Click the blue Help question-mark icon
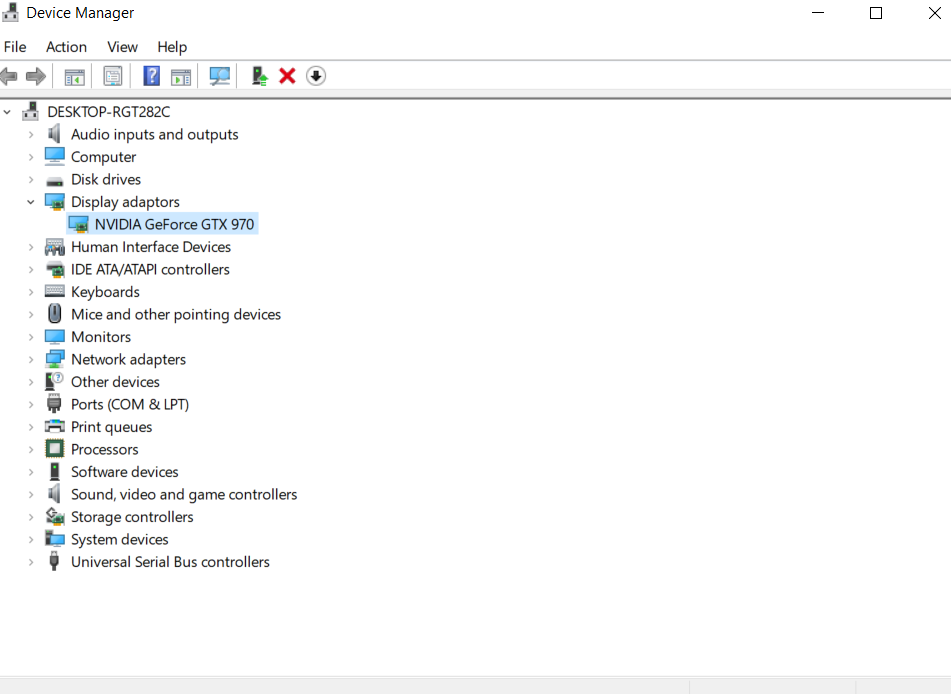Image resolution: width=951 pixels, height=694 pixels. pyautogui.click(x=151, y=76)
